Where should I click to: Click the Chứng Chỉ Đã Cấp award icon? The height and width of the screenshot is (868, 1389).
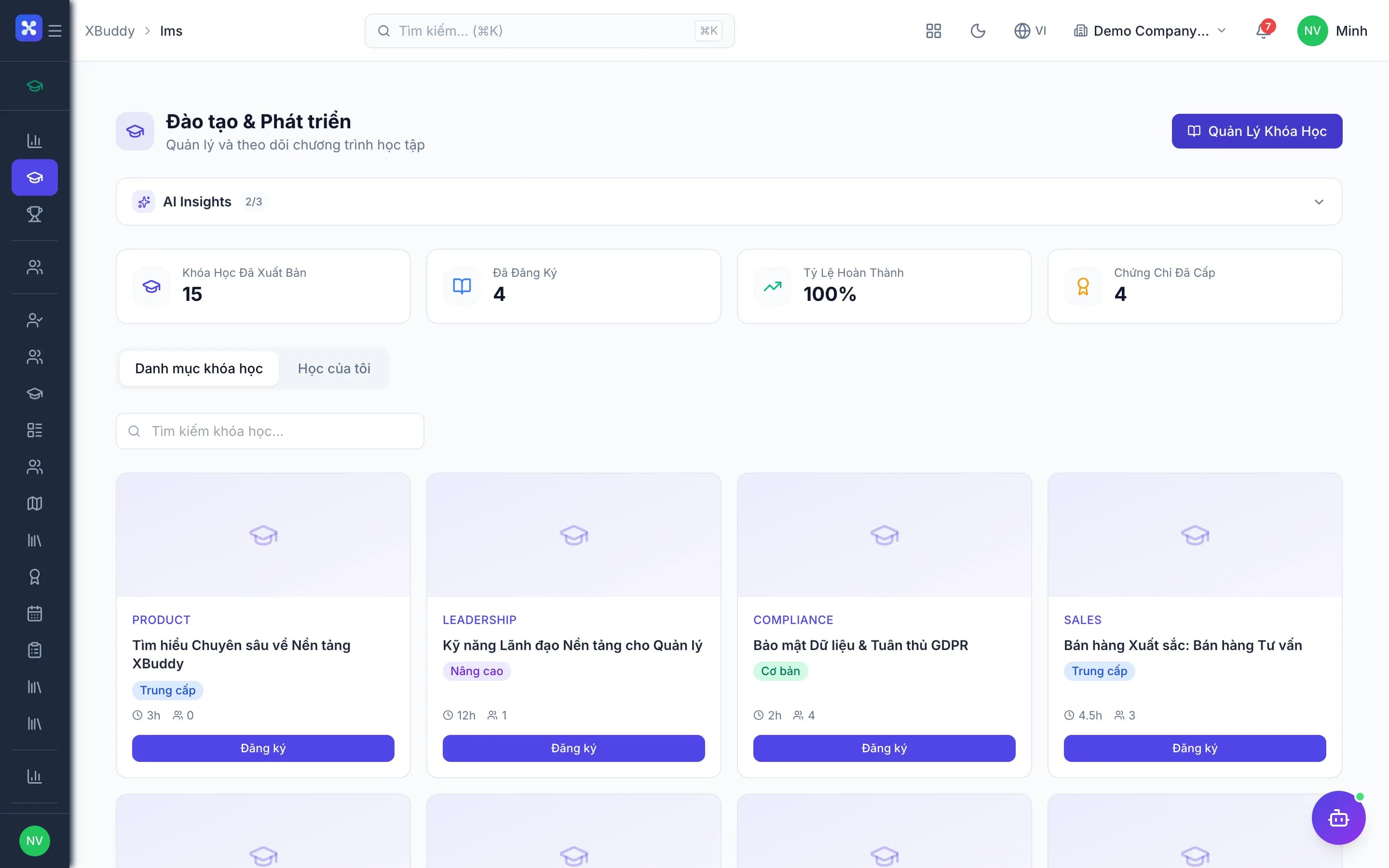1083,286
